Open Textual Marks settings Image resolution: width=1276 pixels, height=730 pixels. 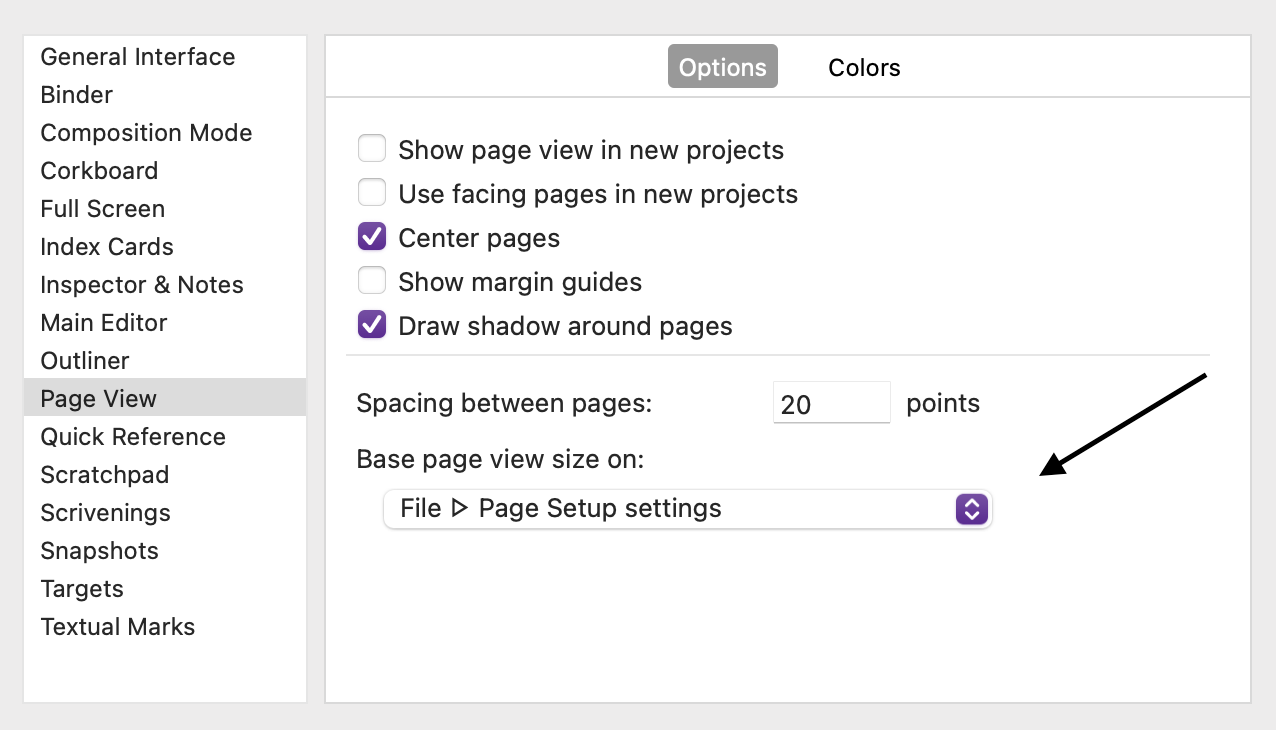165,627
